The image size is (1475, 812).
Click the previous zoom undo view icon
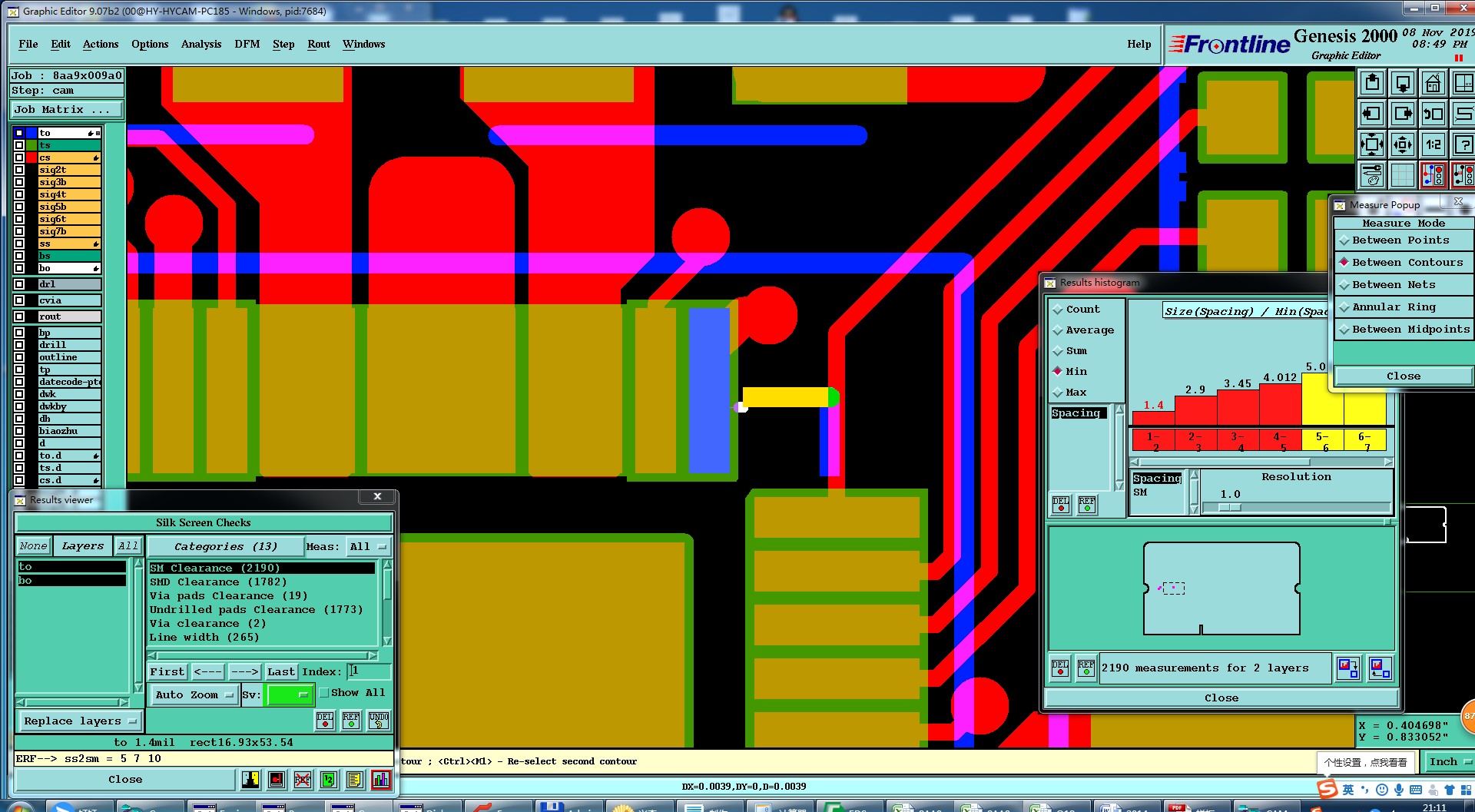[x=1434, y=114]
